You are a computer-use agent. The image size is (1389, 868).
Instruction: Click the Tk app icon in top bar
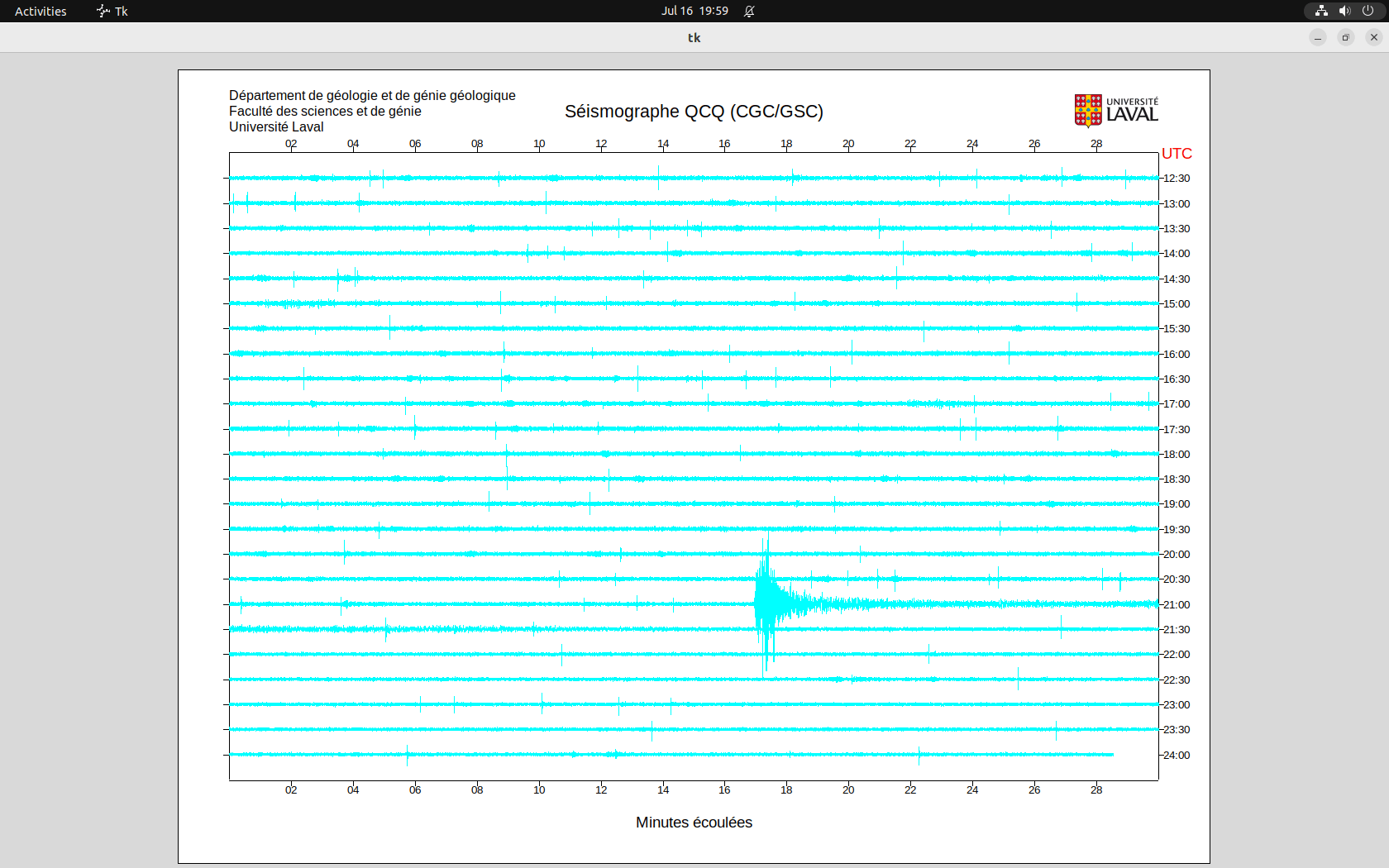[103, 11]
